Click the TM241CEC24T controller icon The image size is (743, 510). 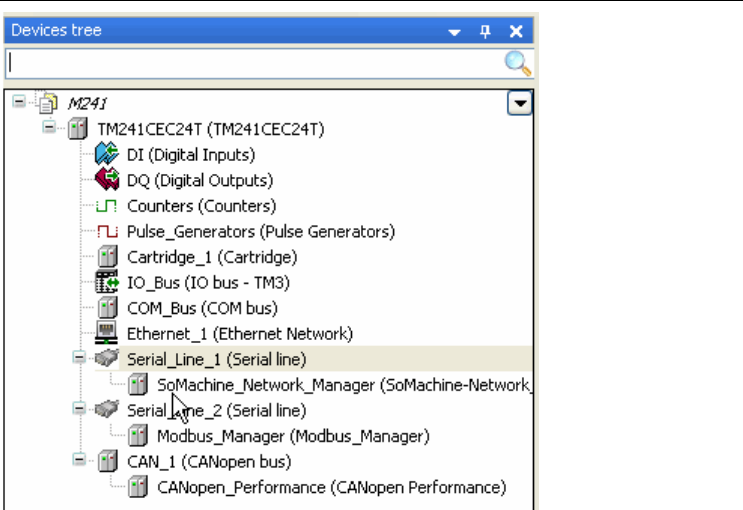(x=77, y=128)
